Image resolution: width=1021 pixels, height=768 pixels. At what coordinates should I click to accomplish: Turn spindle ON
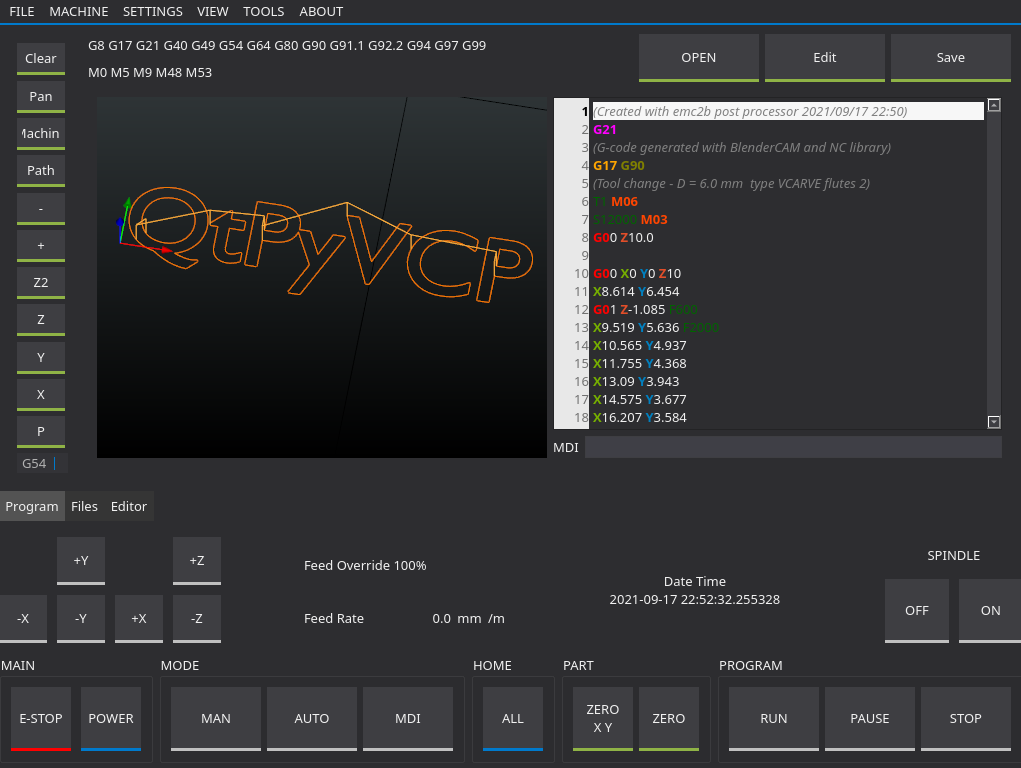[990, 611]
